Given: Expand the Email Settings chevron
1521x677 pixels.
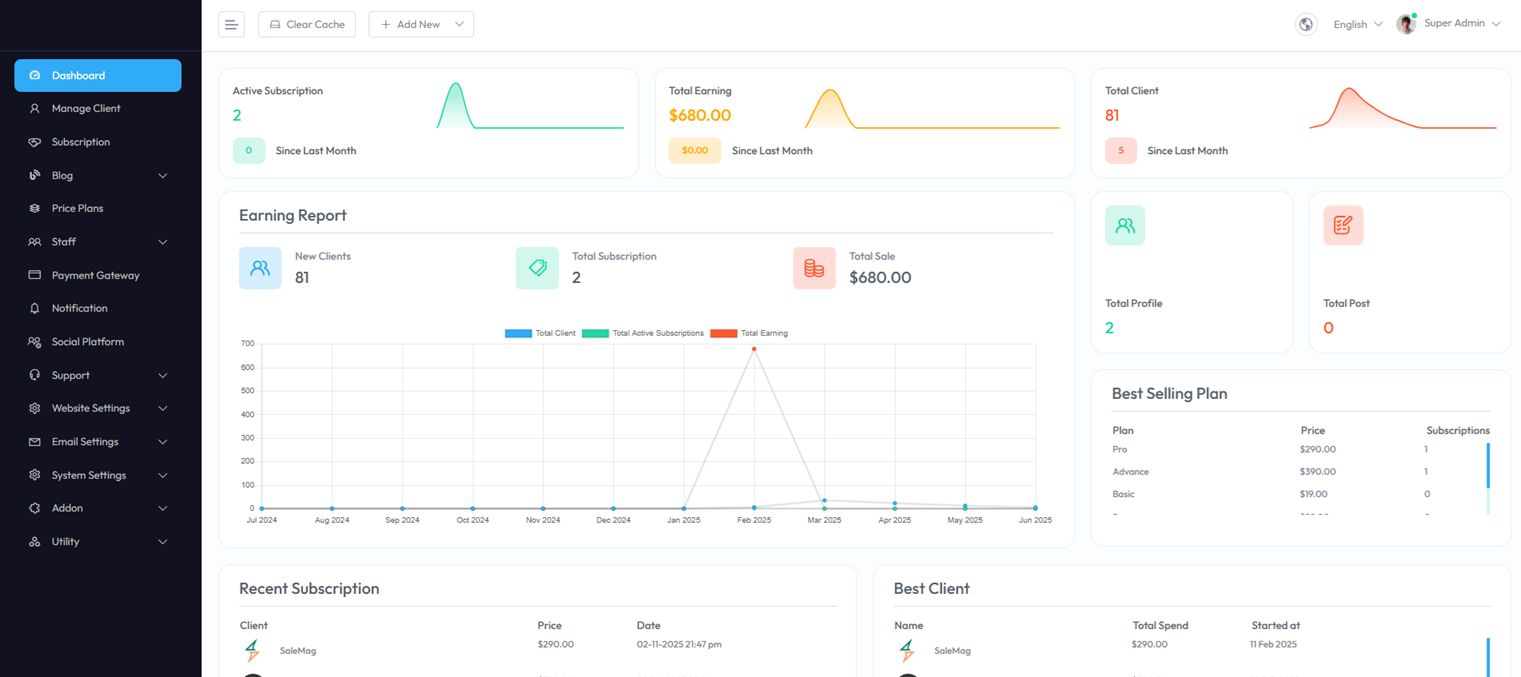Looking at the screenshot, I should tap(163, 442).
